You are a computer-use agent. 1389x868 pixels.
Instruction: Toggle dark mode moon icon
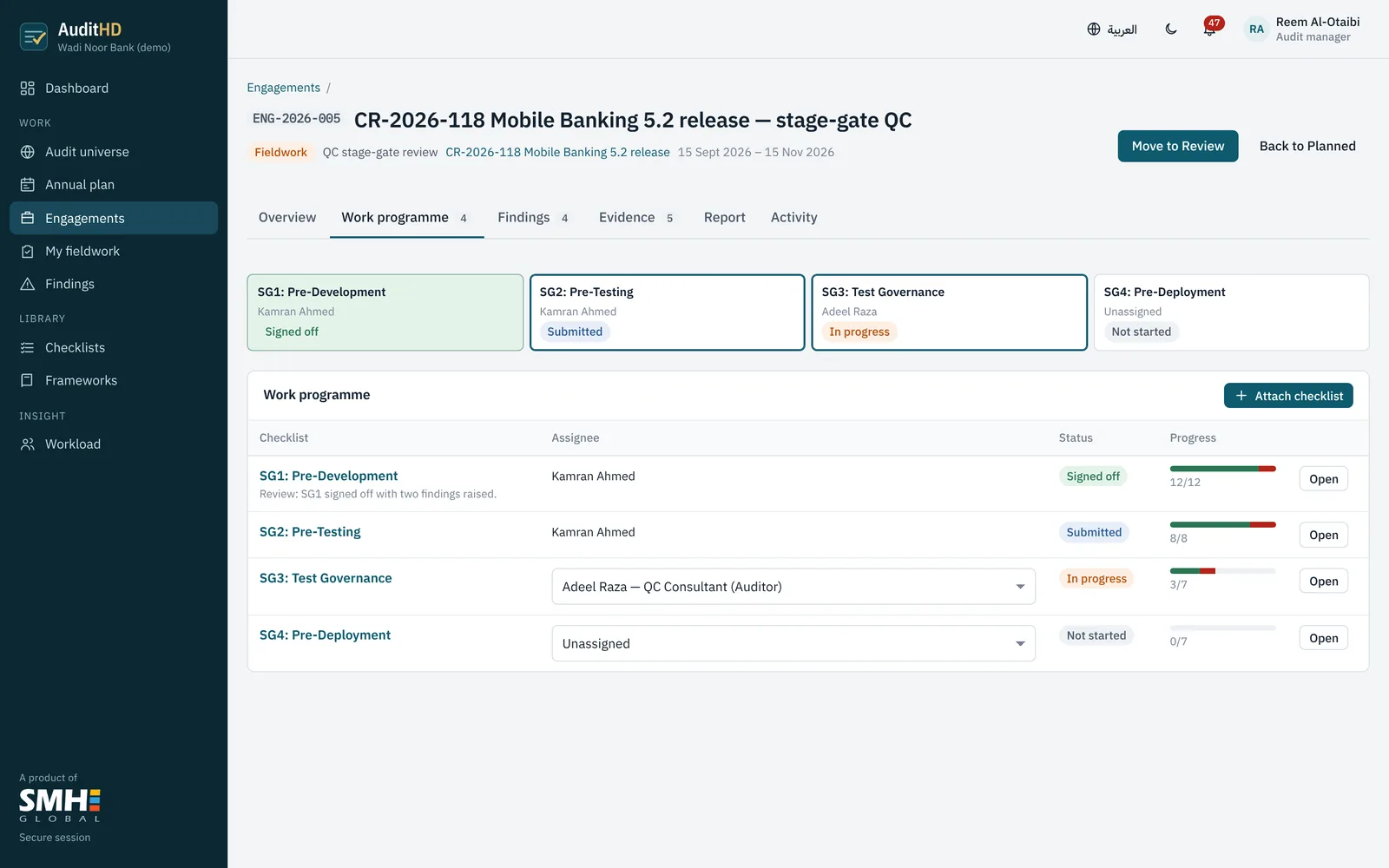pos(1171,30)
